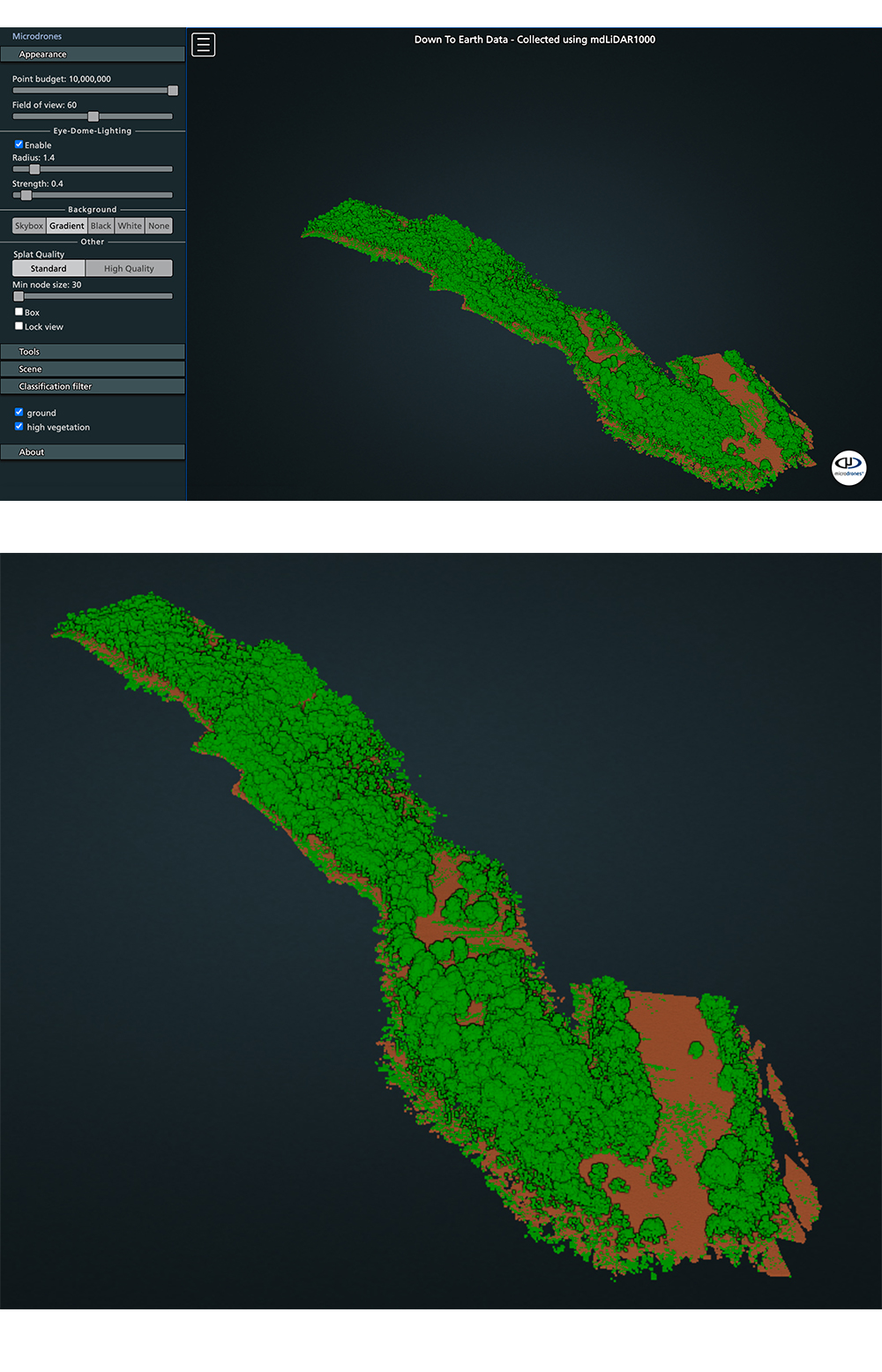Set background to None
This screenshot has width=882, height=1372.
point(159,226)
